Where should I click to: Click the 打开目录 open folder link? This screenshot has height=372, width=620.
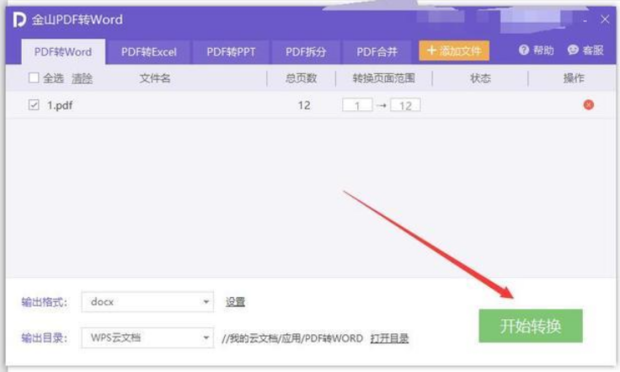tap(389, 338)
